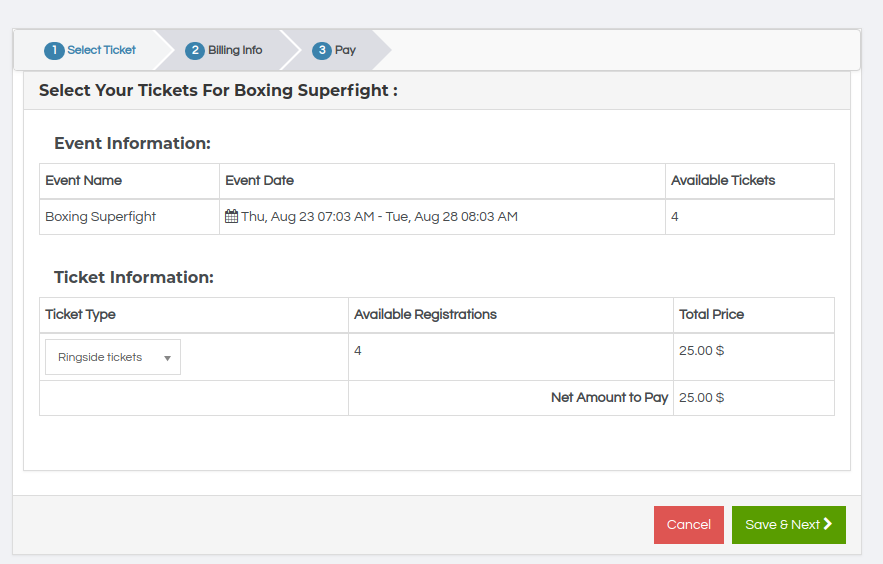
Task: Click the step 2 number badge
Action: 195,50
